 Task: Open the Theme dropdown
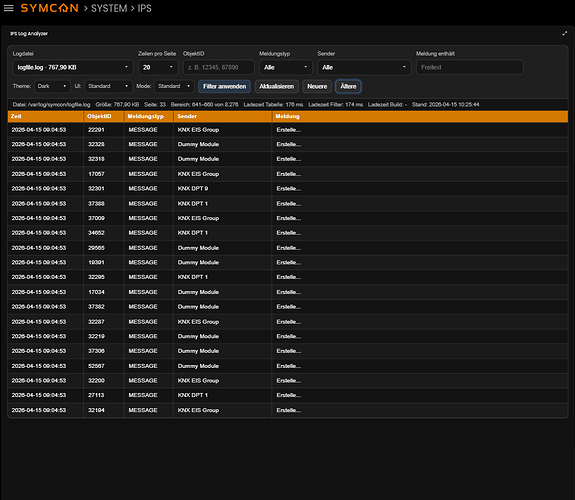(x=52, y=86)
